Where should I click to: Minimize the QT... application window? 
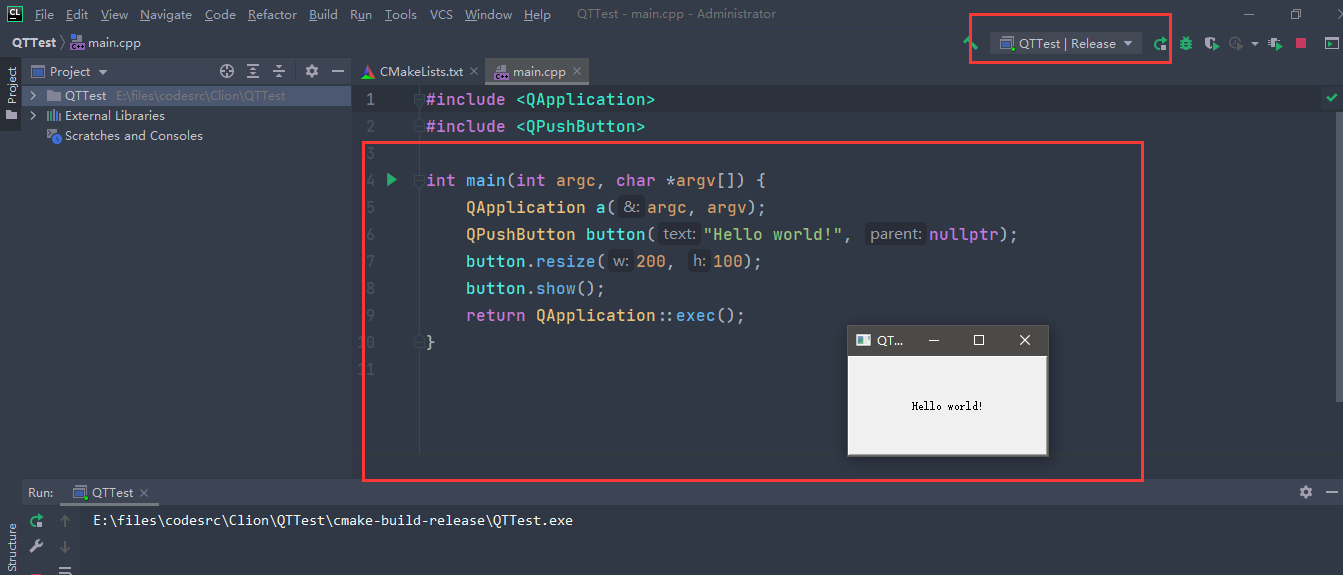(934, 340)
